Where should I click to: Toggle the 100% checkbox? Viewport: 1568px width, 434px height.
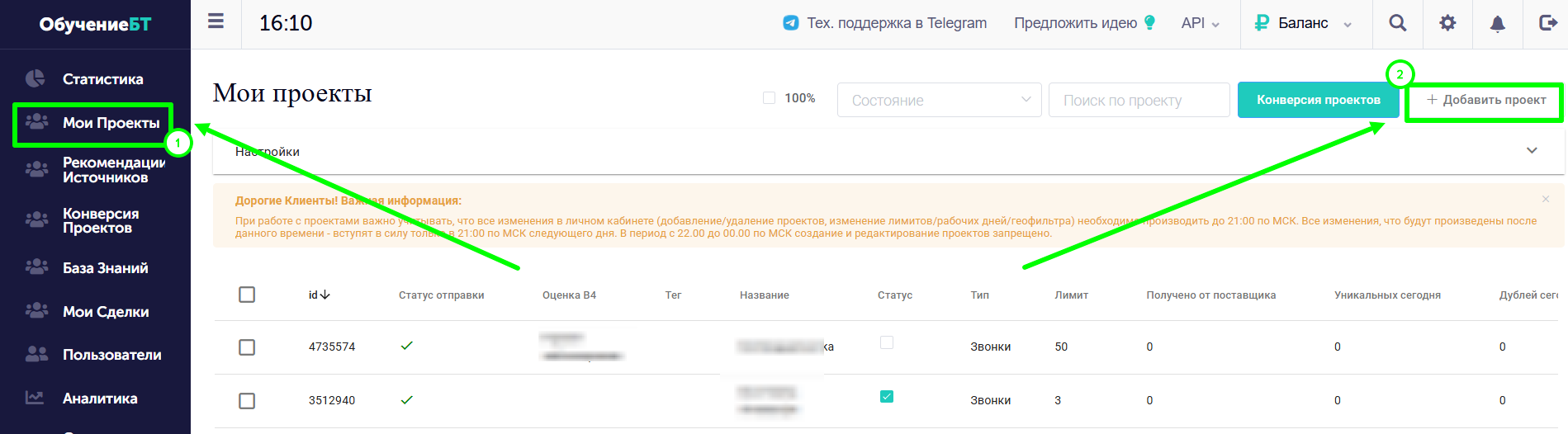pyautogui.click(x=769, y=97)
